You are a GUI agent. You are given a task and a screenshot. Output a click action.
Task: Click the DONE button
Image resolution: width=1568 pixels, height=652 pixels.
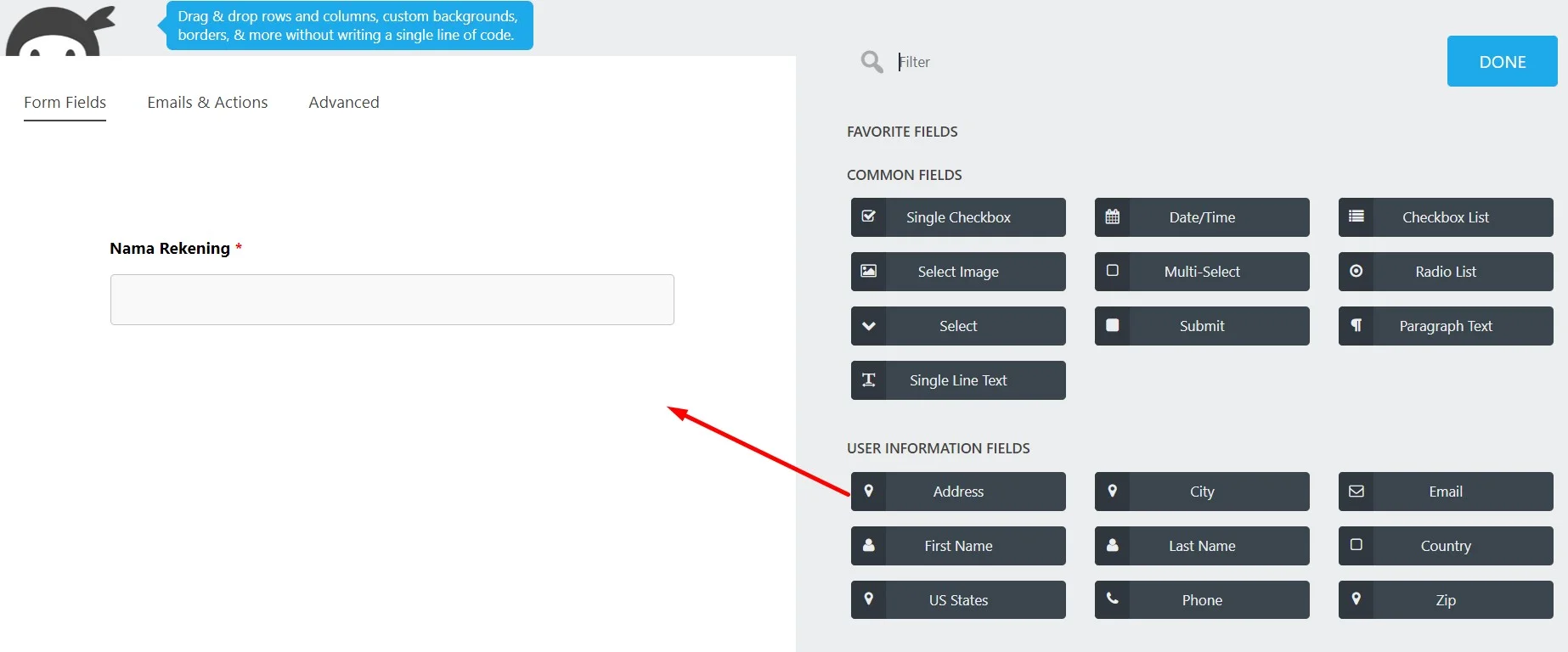[1502, 61]
